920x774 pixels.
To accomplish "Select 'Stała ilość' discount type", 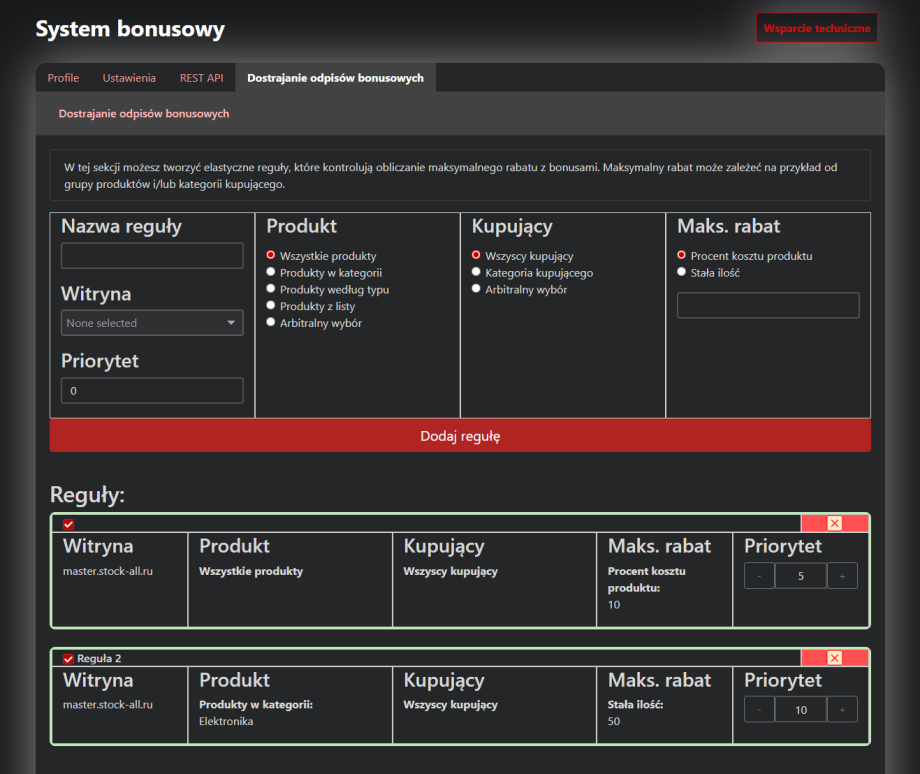I will (682, 271).
